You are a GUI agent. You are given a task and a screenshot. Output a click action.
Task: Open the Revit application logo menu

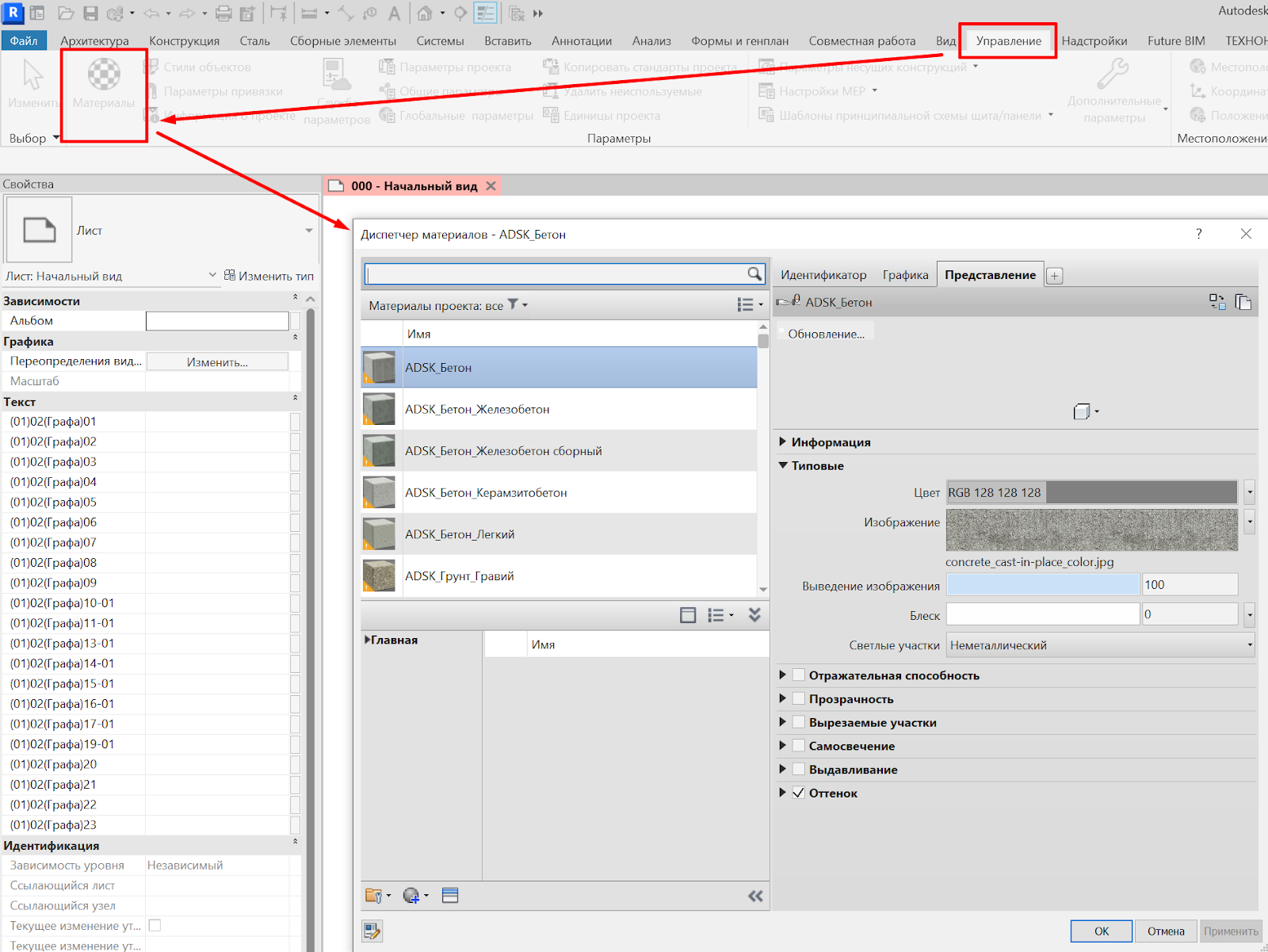[x=13, y=13]
